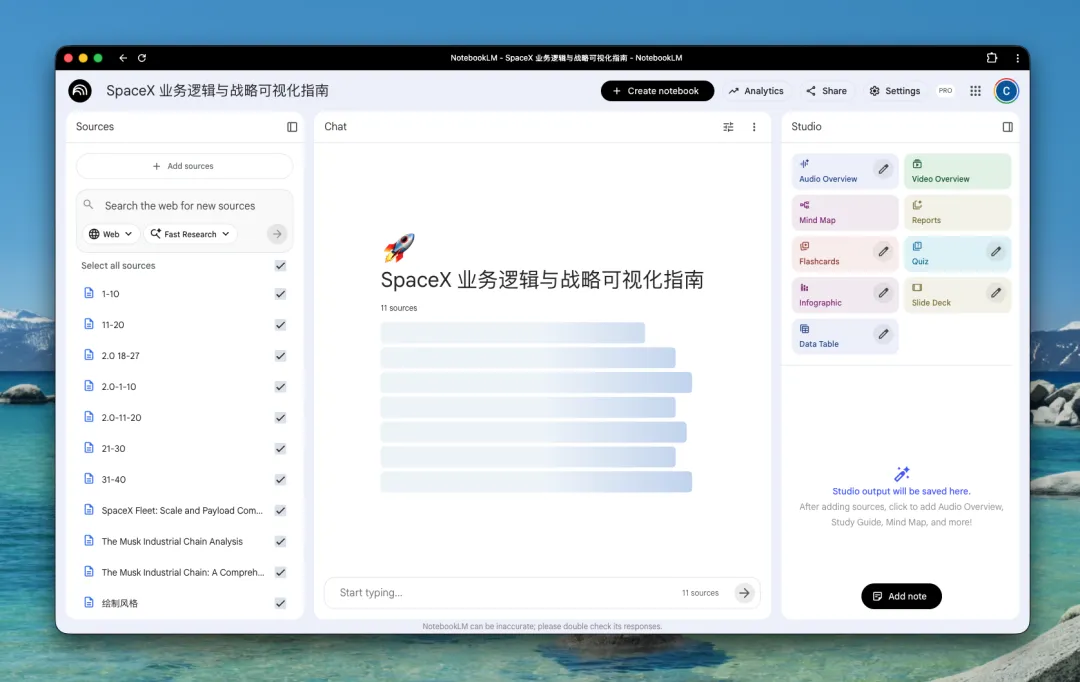1080x682 pixels.
Task: Uncheck the 绘制风格 source
Action: point(280,603)
